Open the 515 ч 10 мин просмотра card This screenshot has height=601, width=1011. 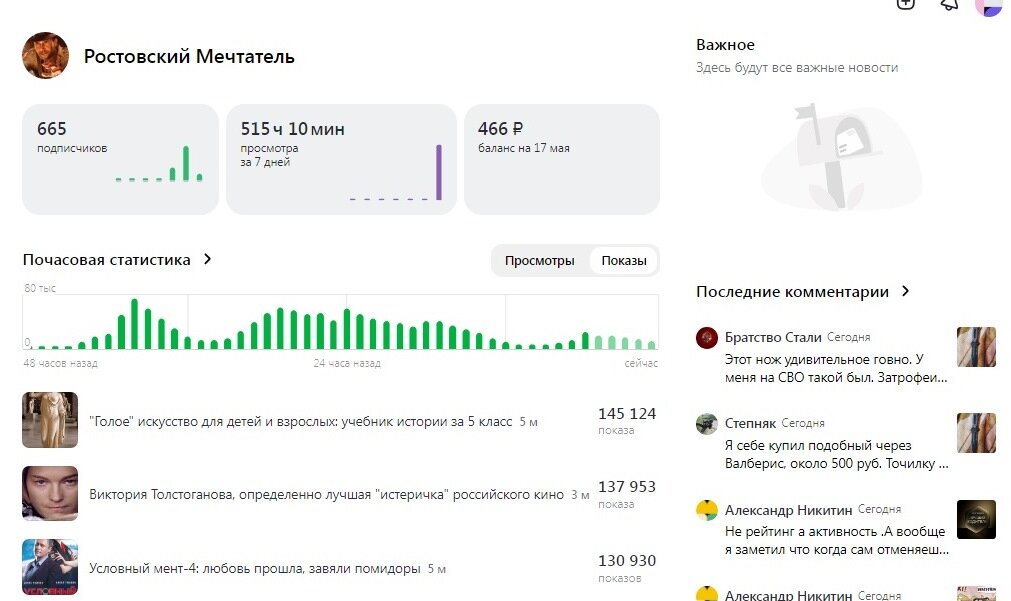coord(341,159)
